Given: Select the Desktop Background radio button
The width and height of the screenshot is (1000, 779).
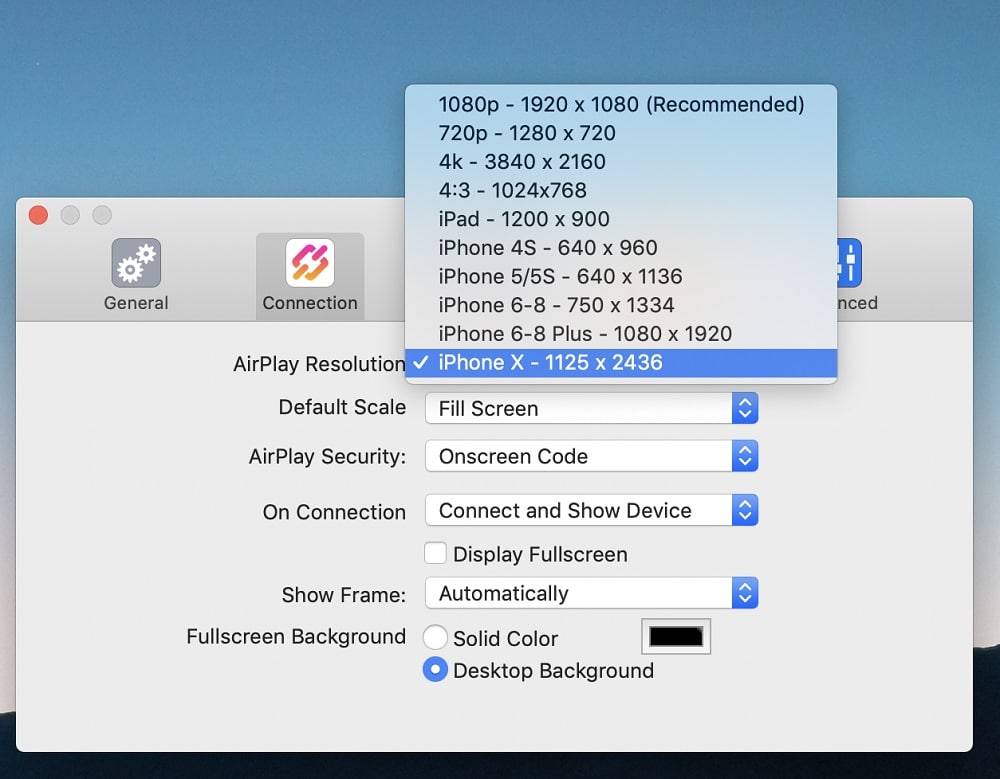Looking at the screenshot, I should point(435,670).
